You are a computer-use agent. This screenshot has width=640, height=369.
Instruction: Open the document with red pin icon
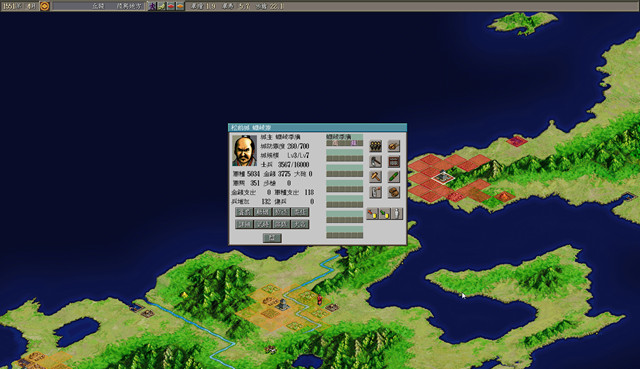pyautogui.click(x=376, y=192)
